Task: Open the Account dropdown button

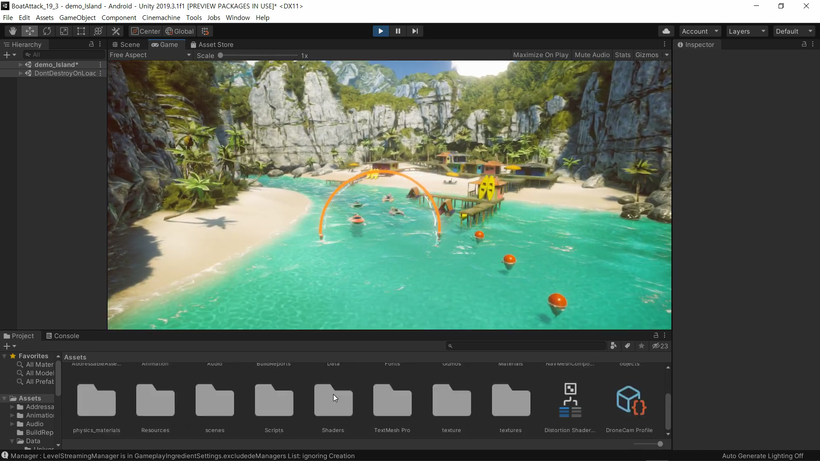Action: [699, 31]
